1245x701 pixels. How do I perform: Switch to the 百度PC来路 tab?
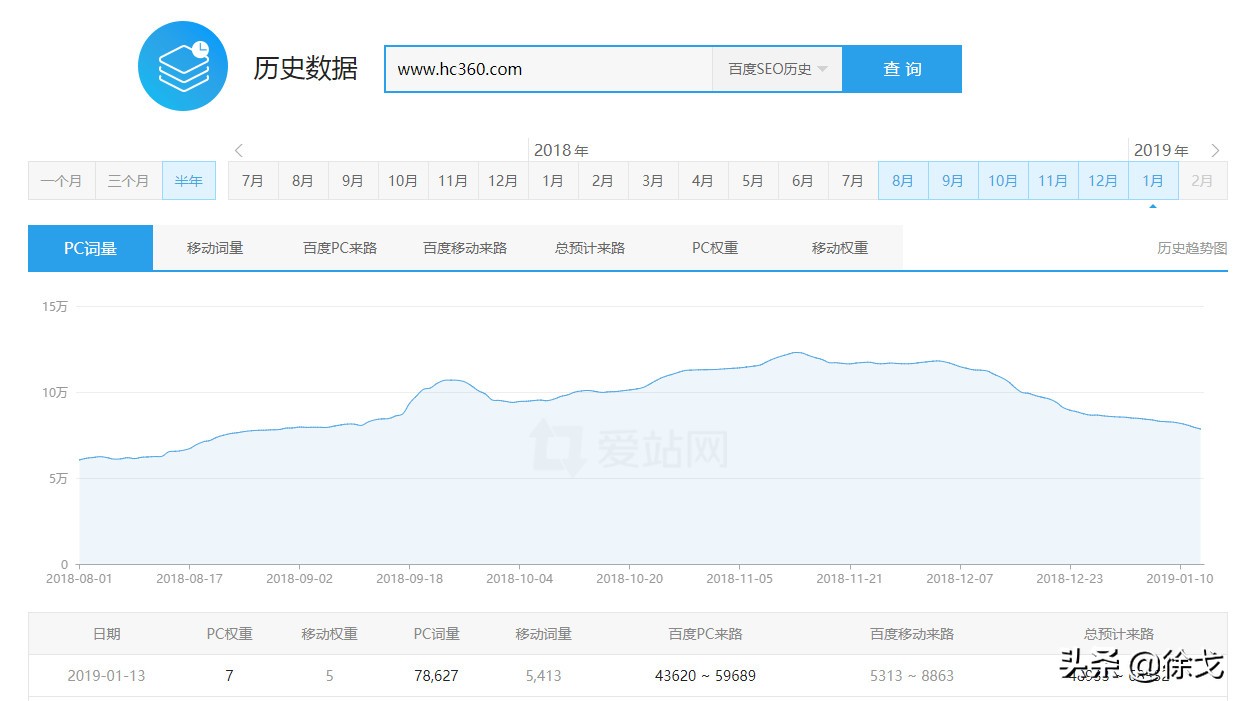tap(338, 246)
